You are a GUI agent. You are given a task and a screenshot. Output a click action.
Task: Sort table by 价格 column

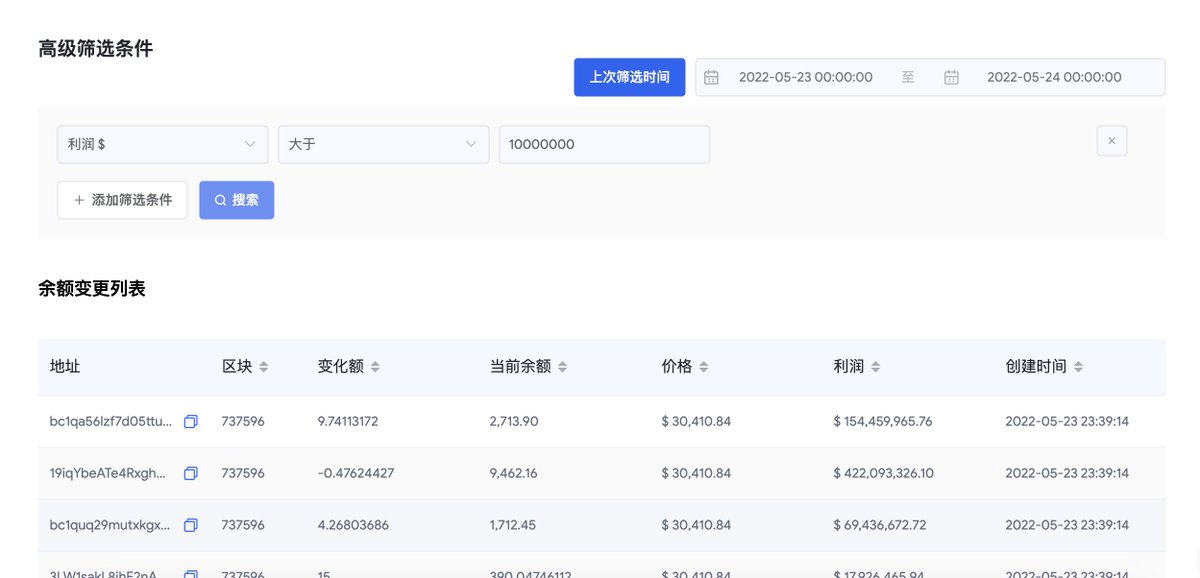tap(704, 367)
